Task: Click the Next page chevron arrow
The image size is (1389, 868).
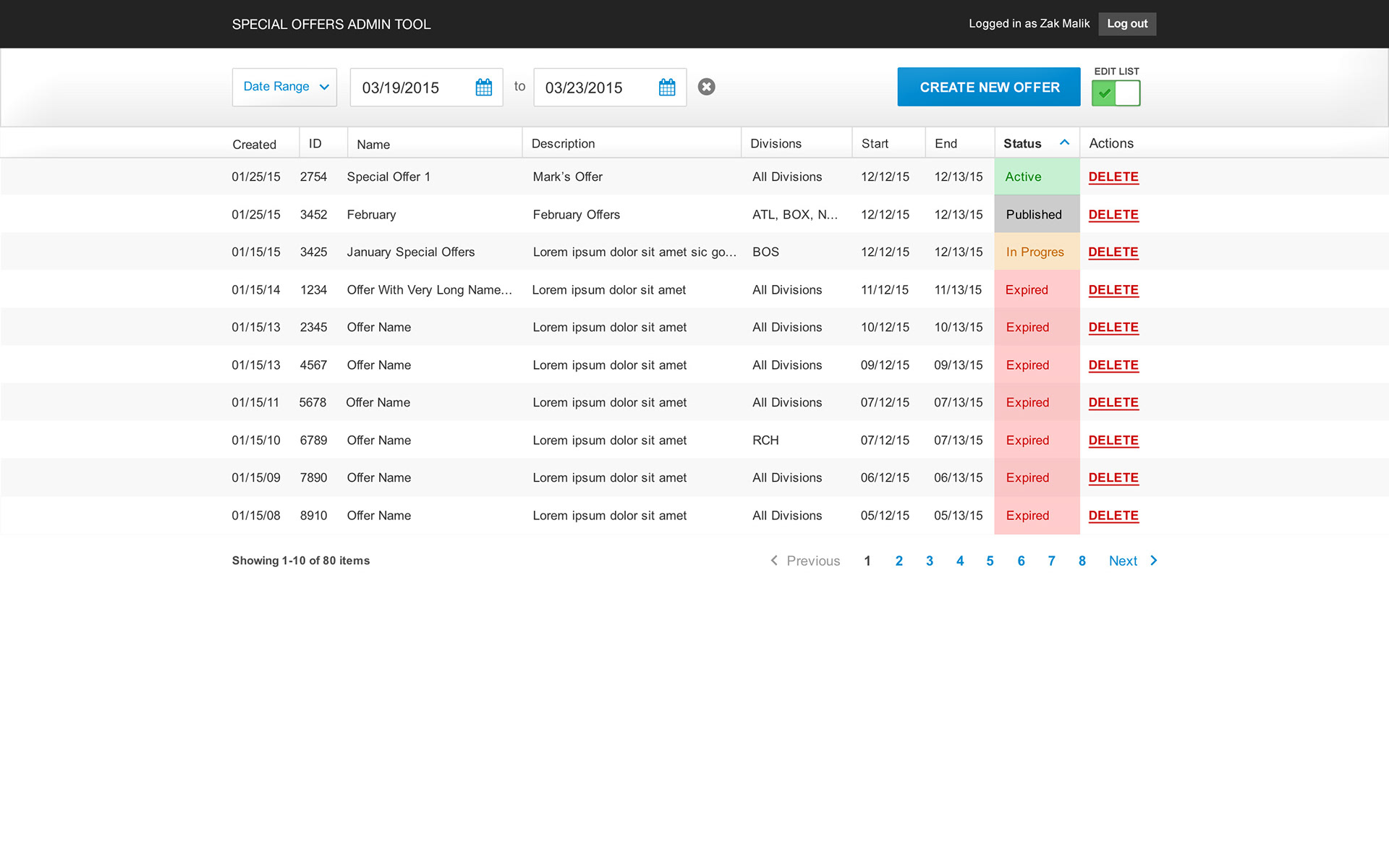Action: [1154, 561]
